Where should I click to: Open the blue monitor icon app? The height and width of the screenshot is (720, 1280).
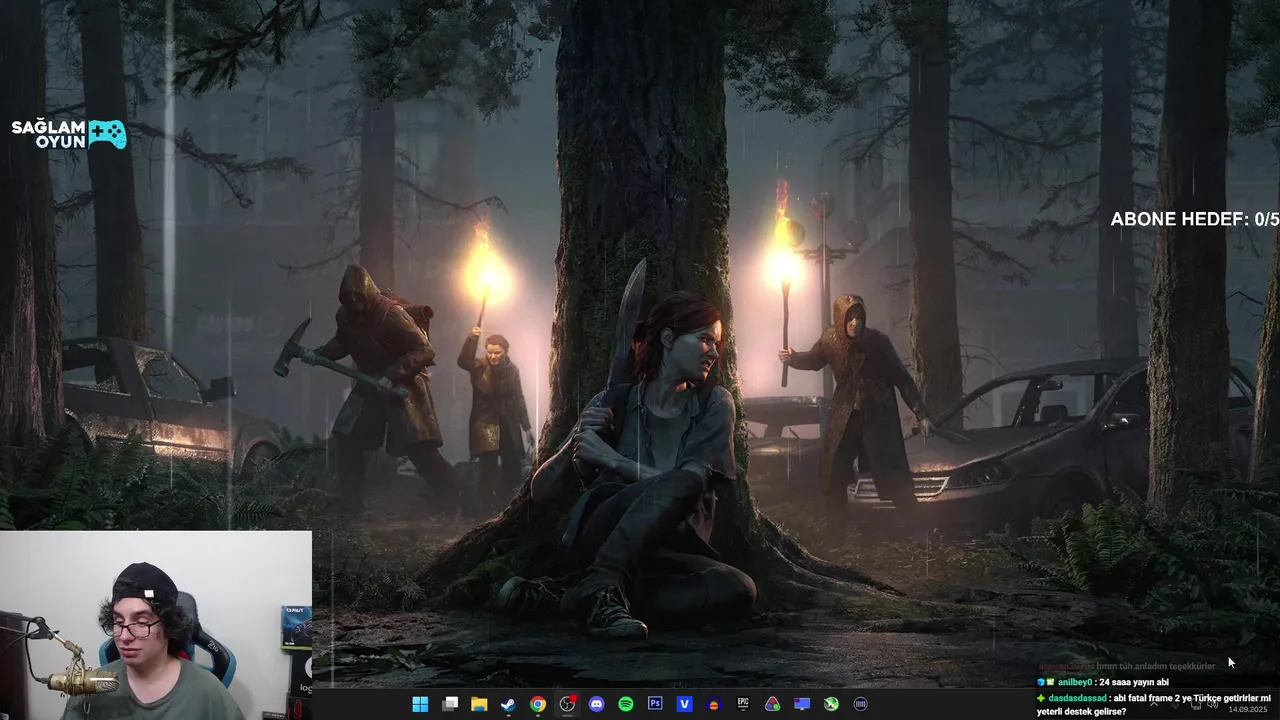point(802,704)
